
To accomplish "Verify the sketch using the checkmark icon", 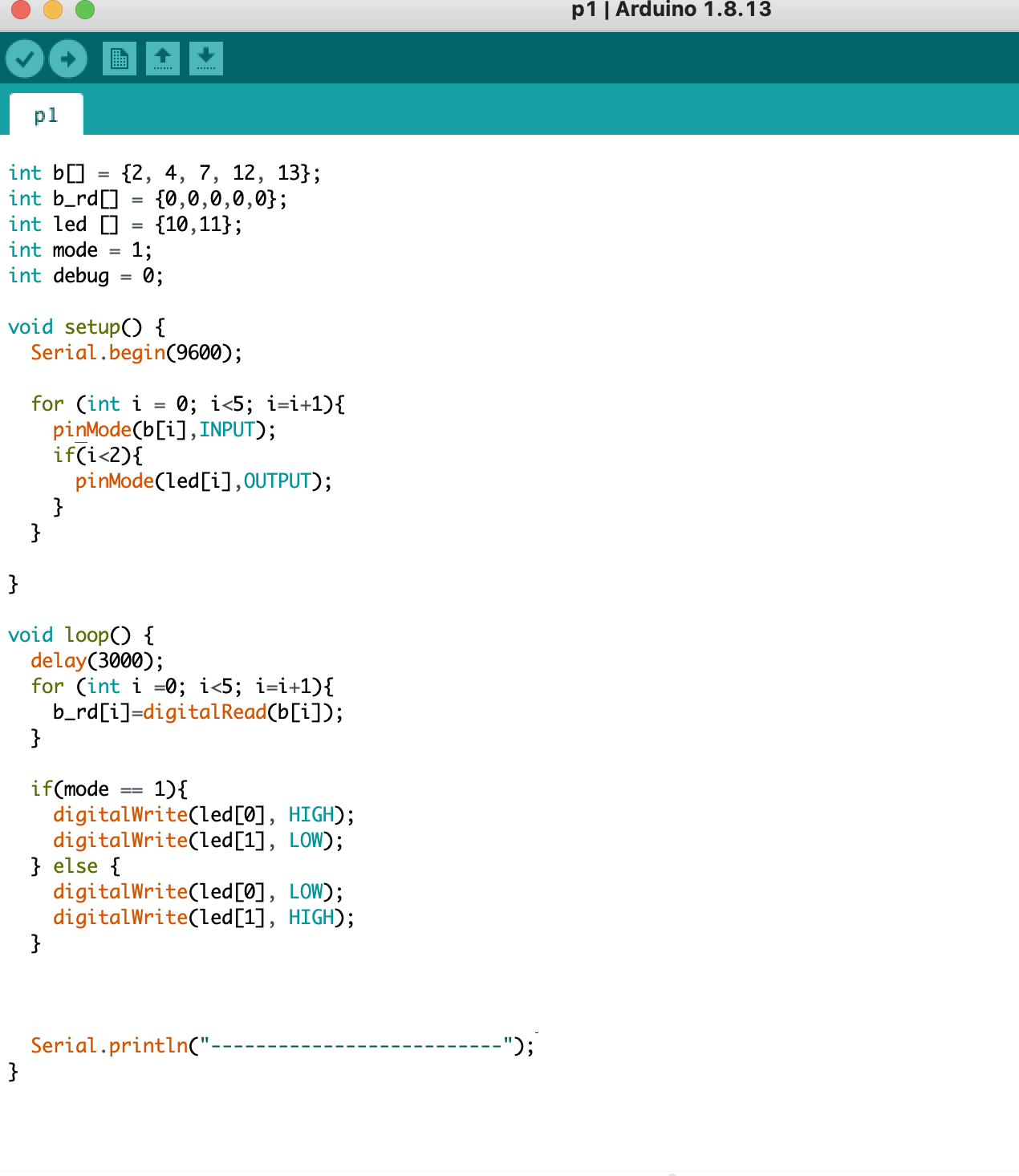I will point(26,58).
